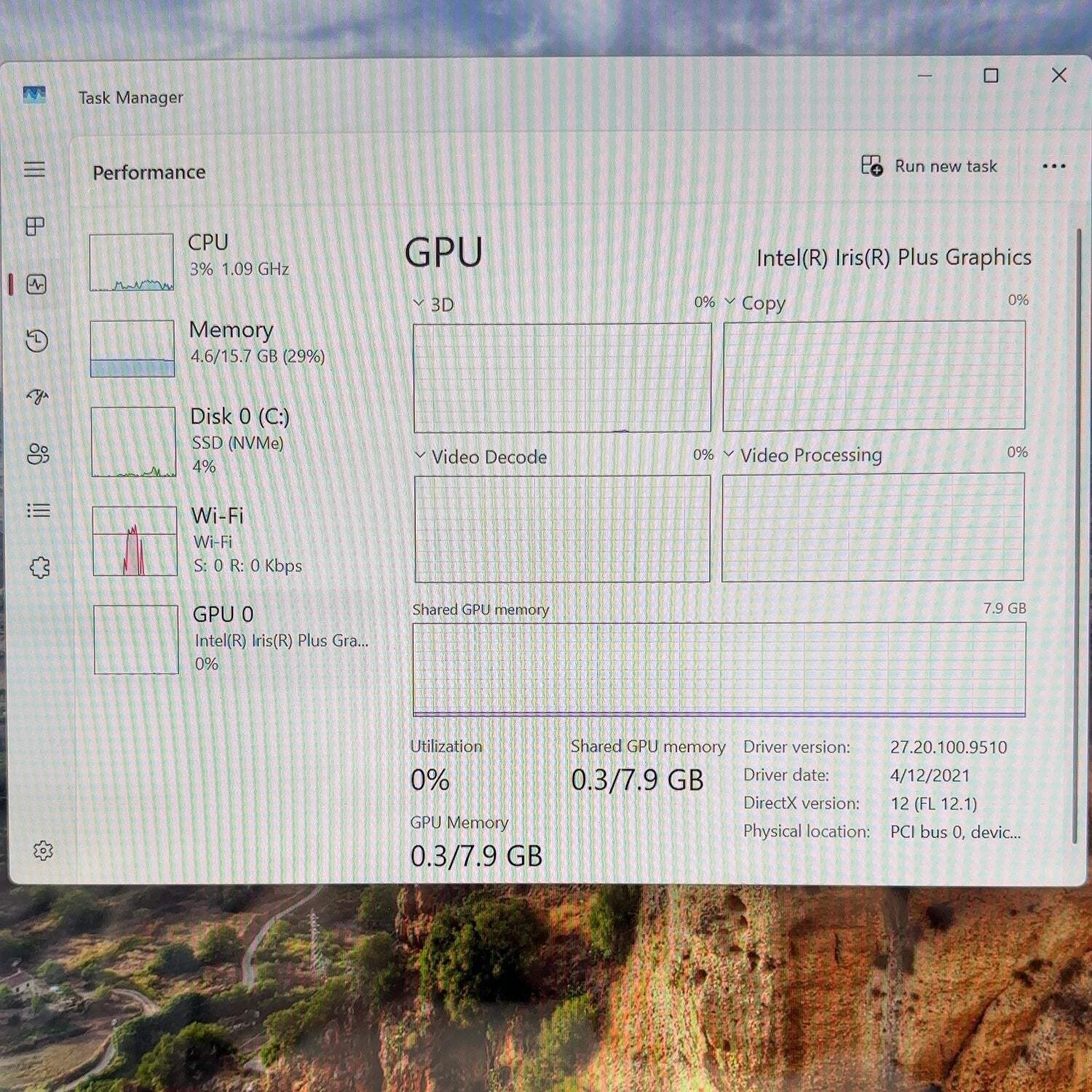Click the Physical location value PCI bus 0
The width and height of the screenshot is (1092, 1092).
pos(955,832)
